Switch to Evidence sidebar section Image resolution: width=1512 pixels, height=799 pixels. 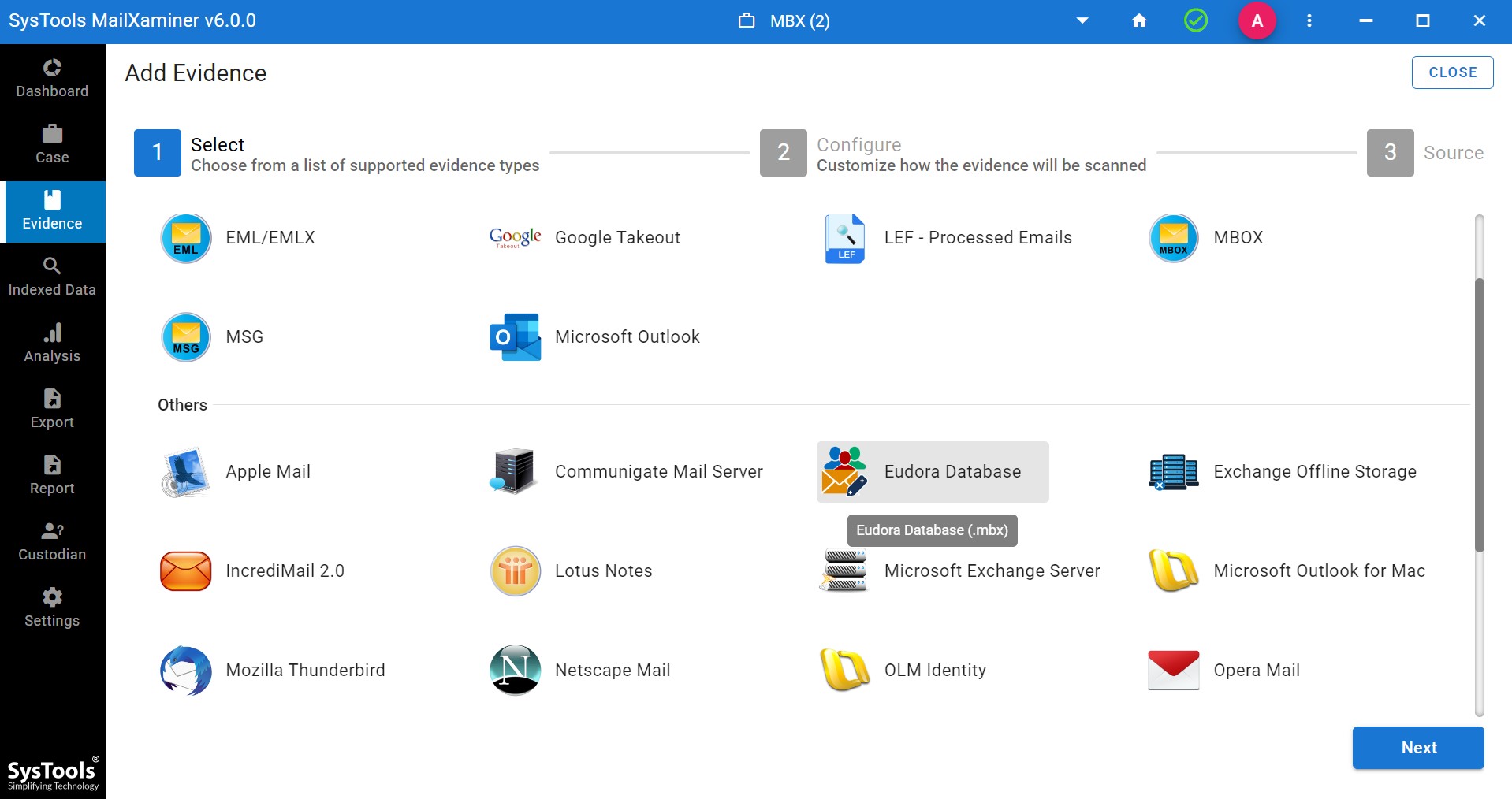pyautogui.click(x=52, y=211)
